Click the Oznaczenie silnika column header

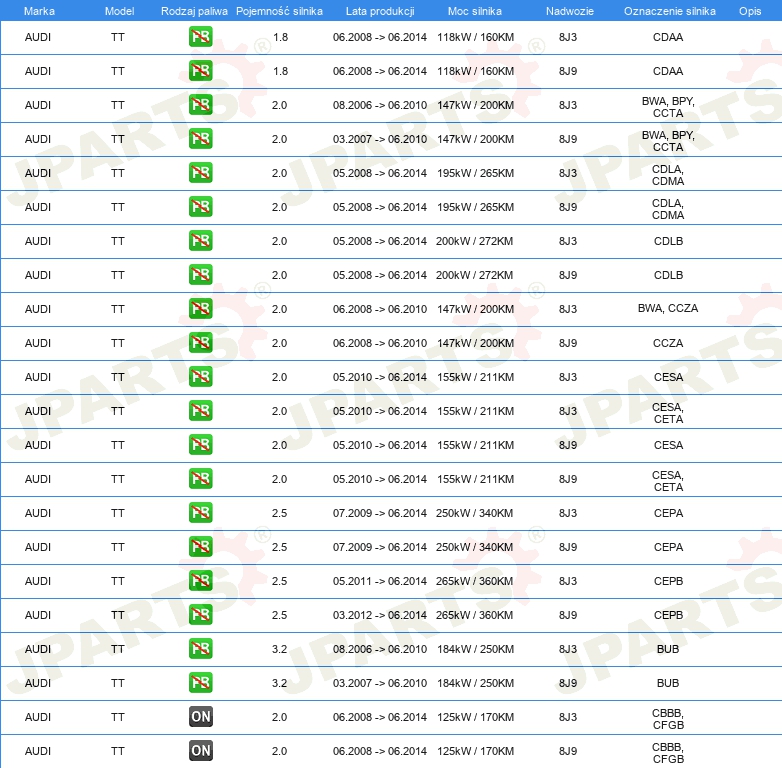coord(670,11)
